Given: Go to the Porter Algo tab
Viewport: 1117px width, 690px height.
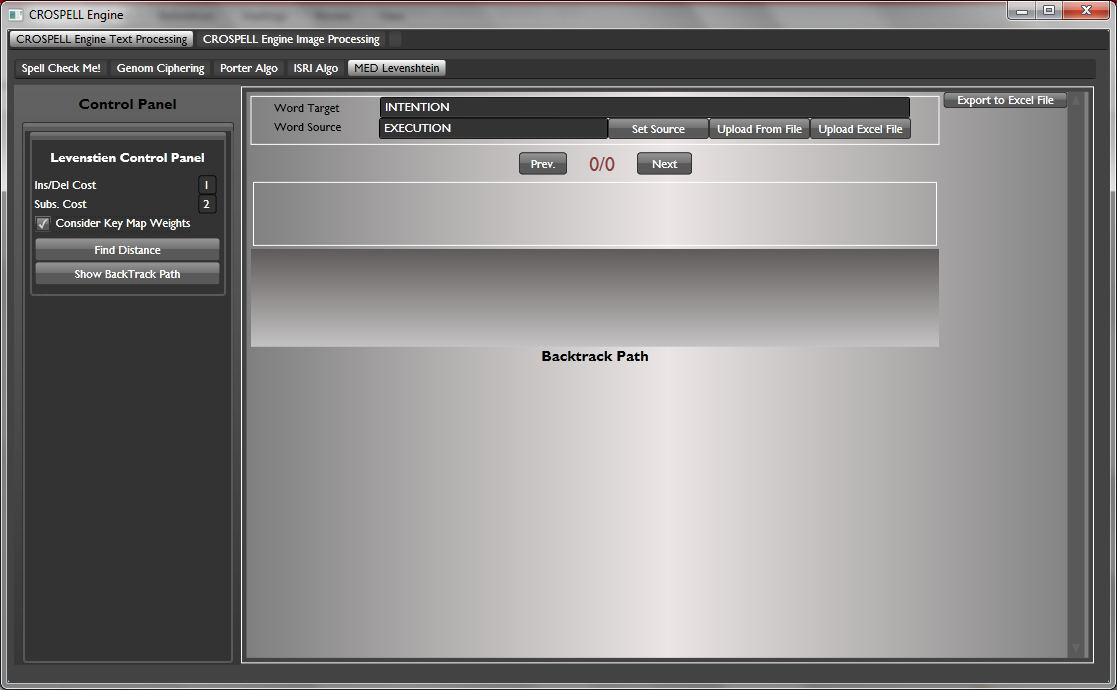Looking at the screenshot, I should pyautogui.click(x=248, y=68).
